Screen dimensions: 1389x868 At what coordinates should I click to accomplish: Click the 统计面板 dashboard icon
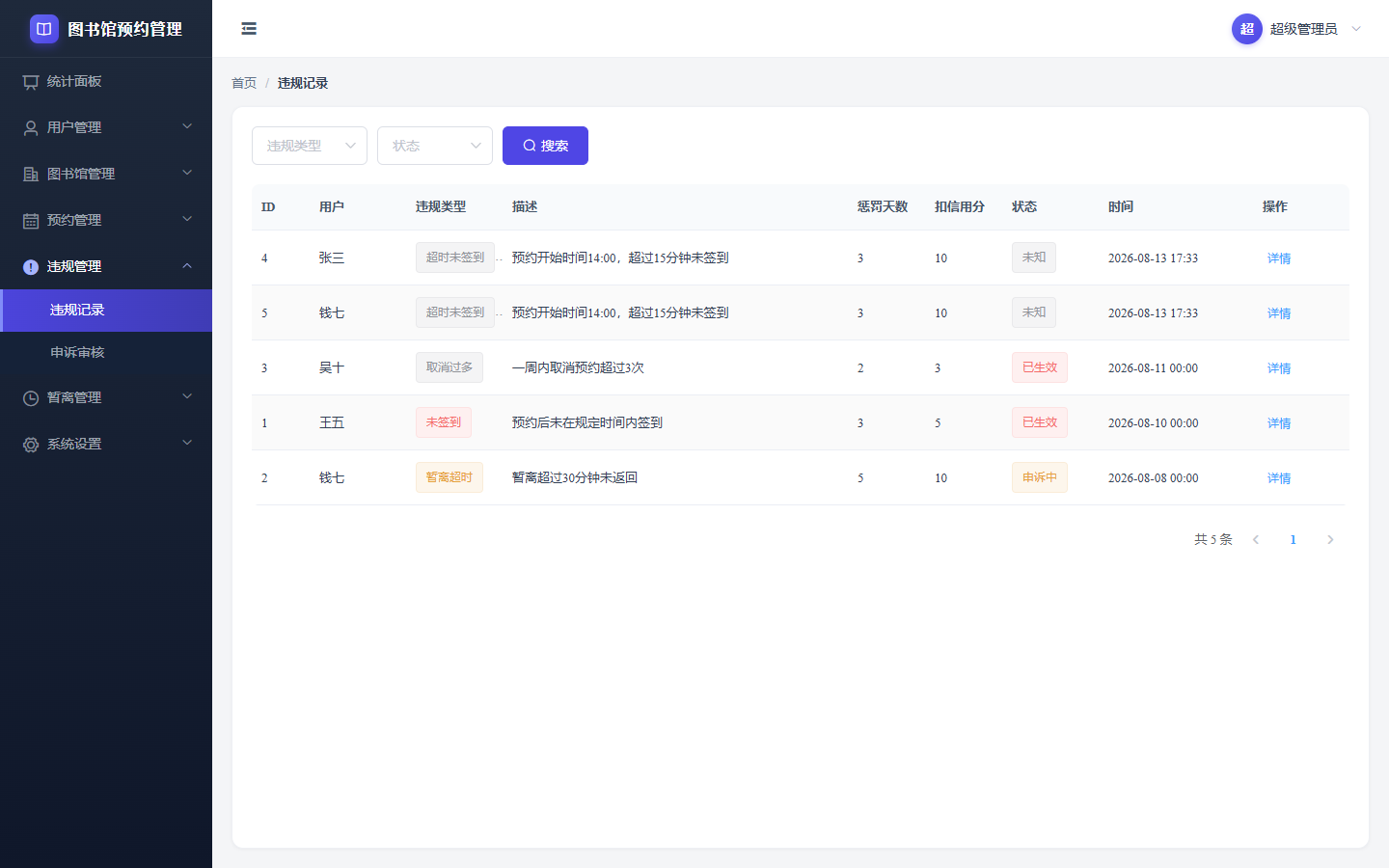point(31,82)
